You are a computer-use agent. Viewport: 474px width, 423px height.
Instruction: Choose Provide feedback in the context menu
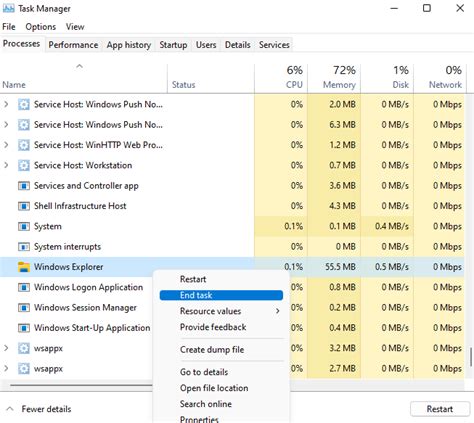(x=221, y=327)
